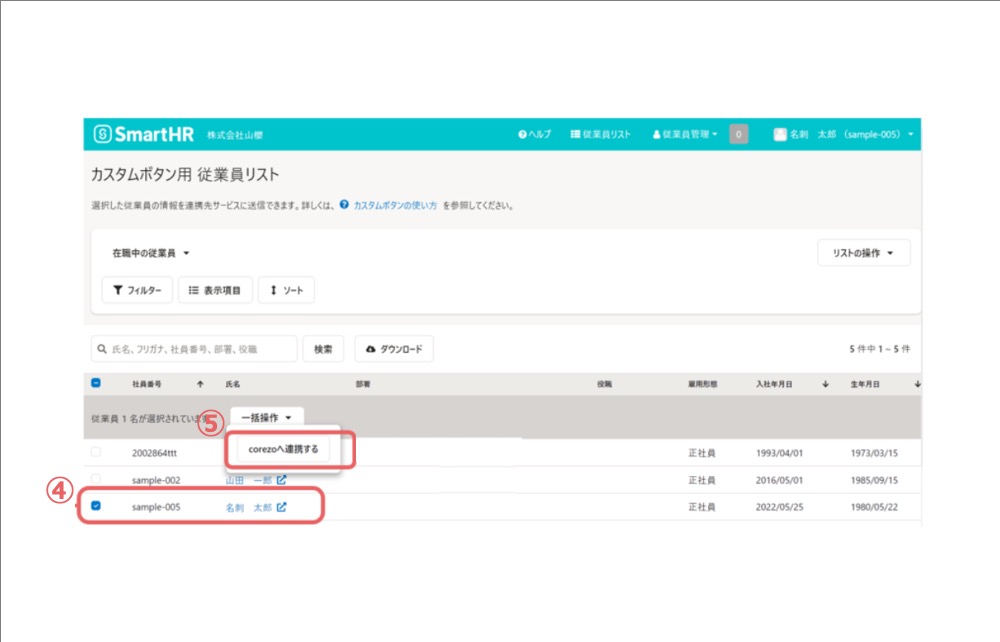The width and height of the screenshot is (1000, 642).
Task: Click the SmartHR logo
Action: pos(143,134)
